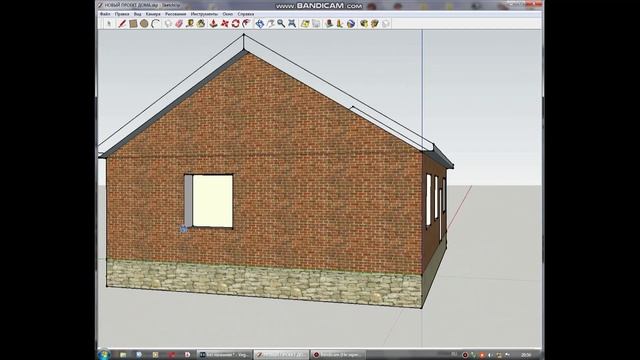This screenshot has height=360, width=640.
Task: Click the stone foundation face of house
Action: pos(264,283)
